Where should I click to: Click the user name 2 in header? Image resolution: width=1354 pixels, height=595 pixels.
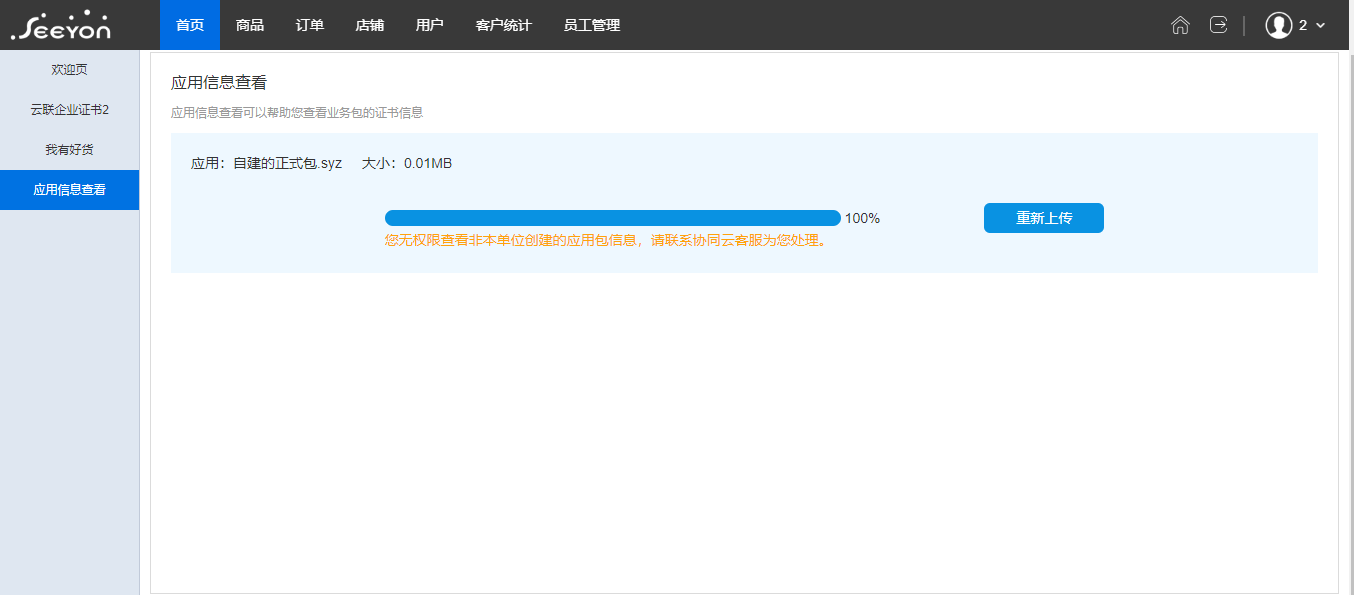pos(1303,26)
